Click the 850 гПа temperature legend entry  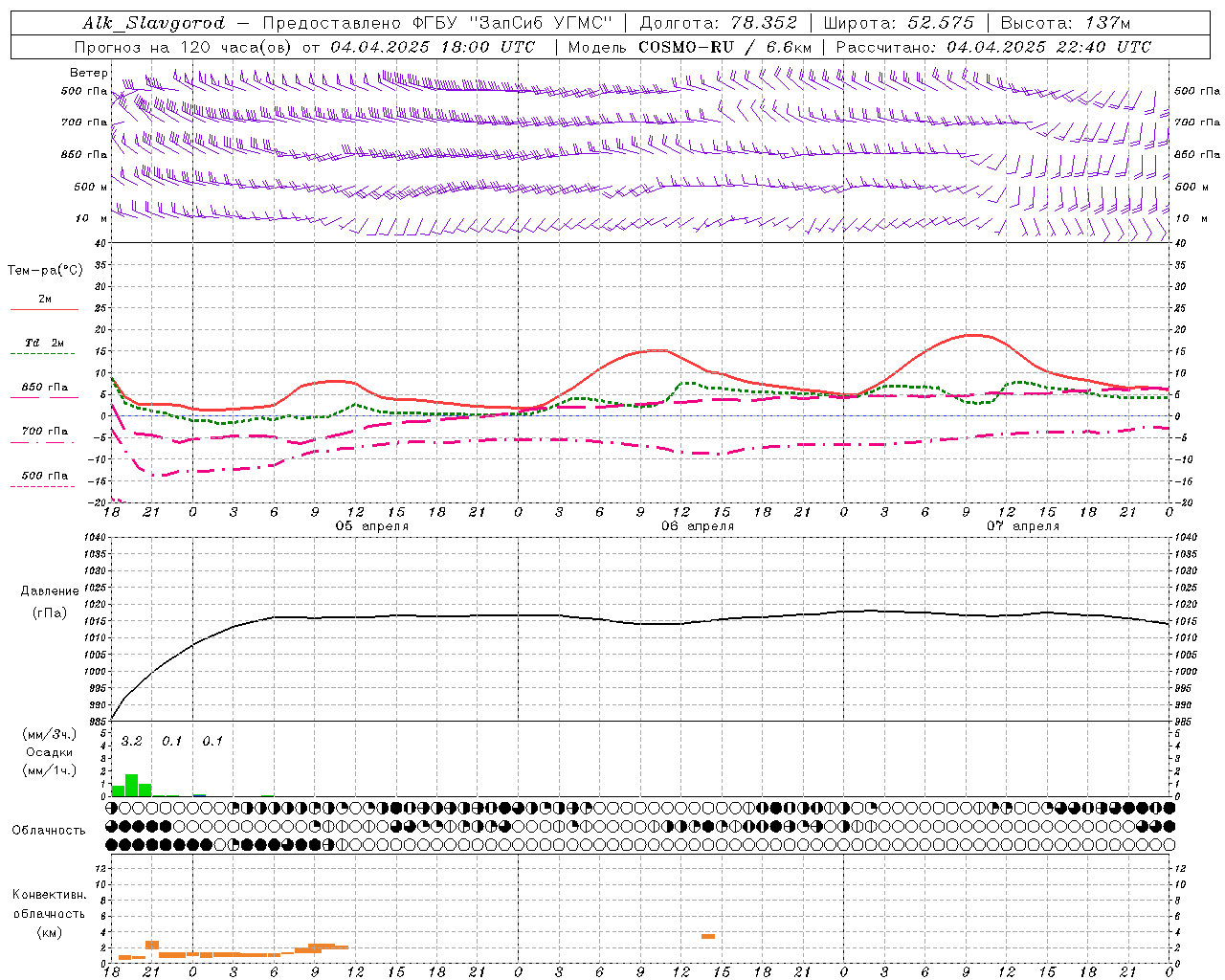coord(44,388)
